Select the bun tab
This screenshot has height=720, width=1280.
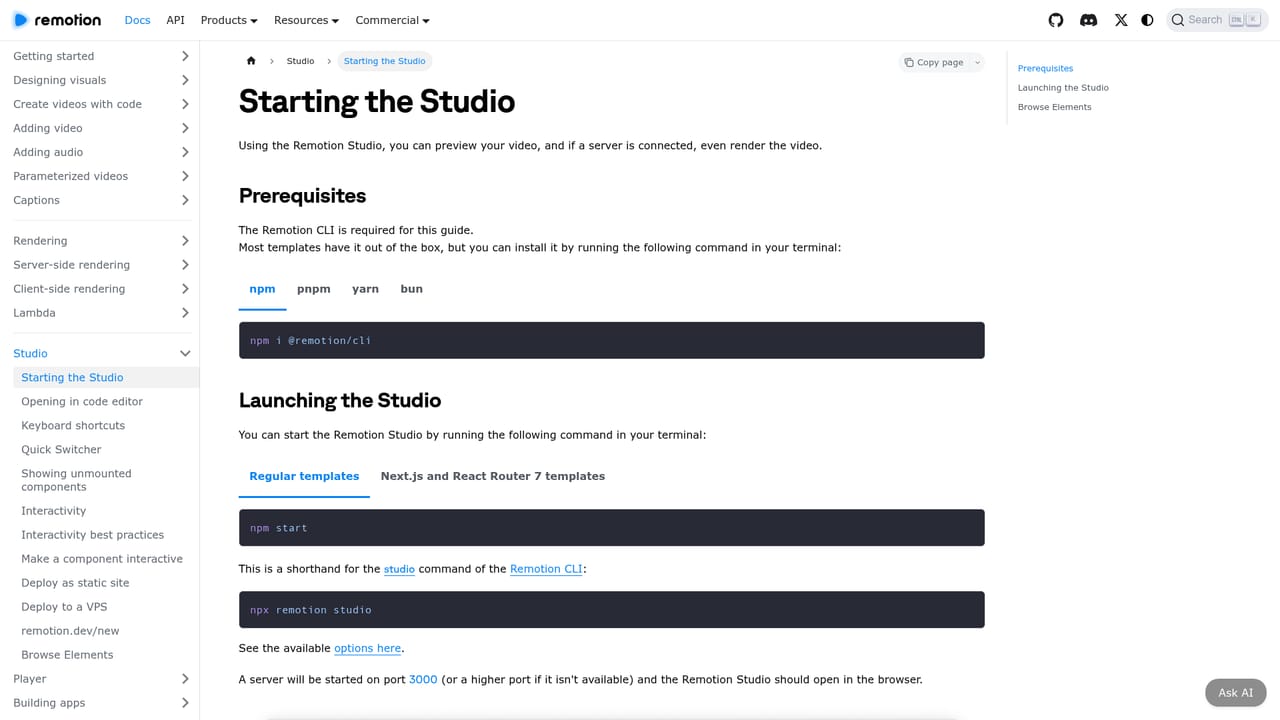(x=411, y=289)
